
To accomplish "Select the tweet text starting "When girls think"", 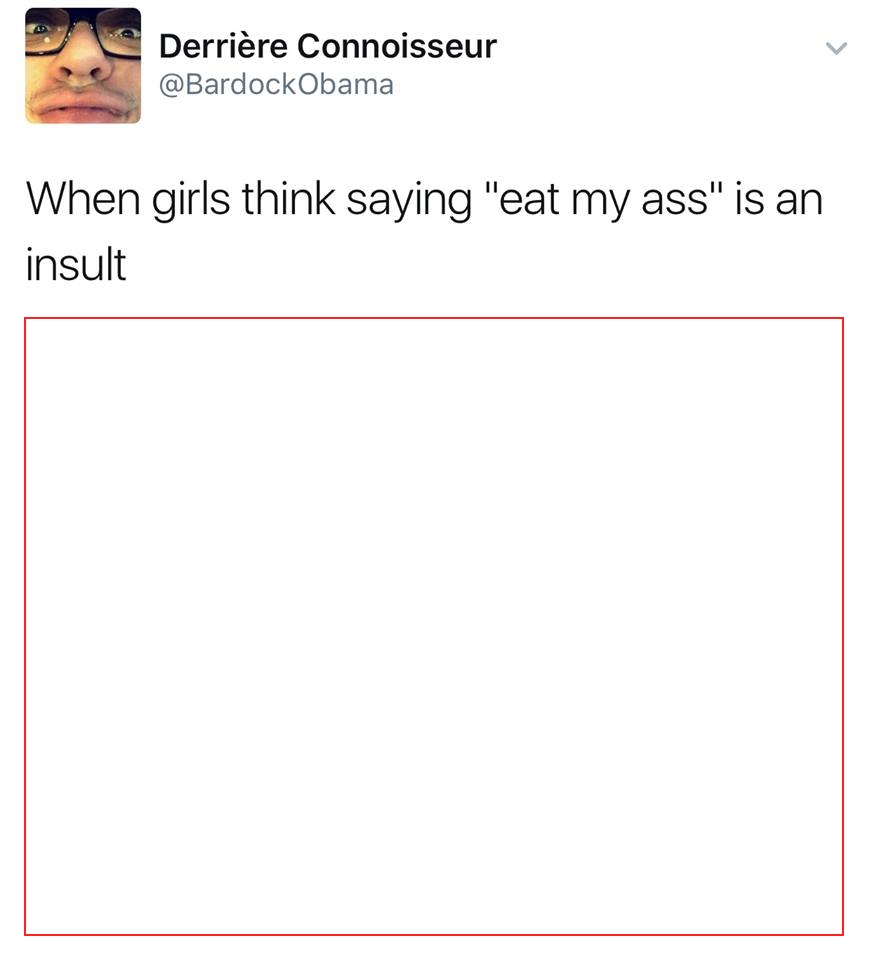I will click(x=424, y=231).
